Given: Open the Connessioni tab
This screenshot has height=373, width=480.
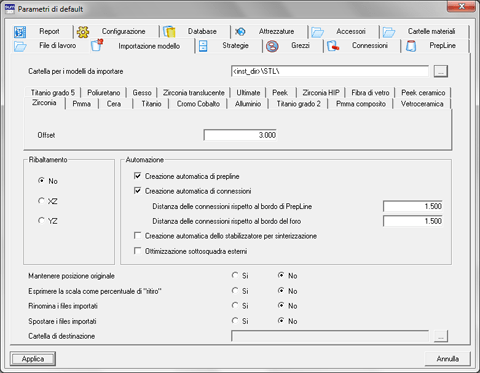Looking at the screenshot, I should [363, 46].
